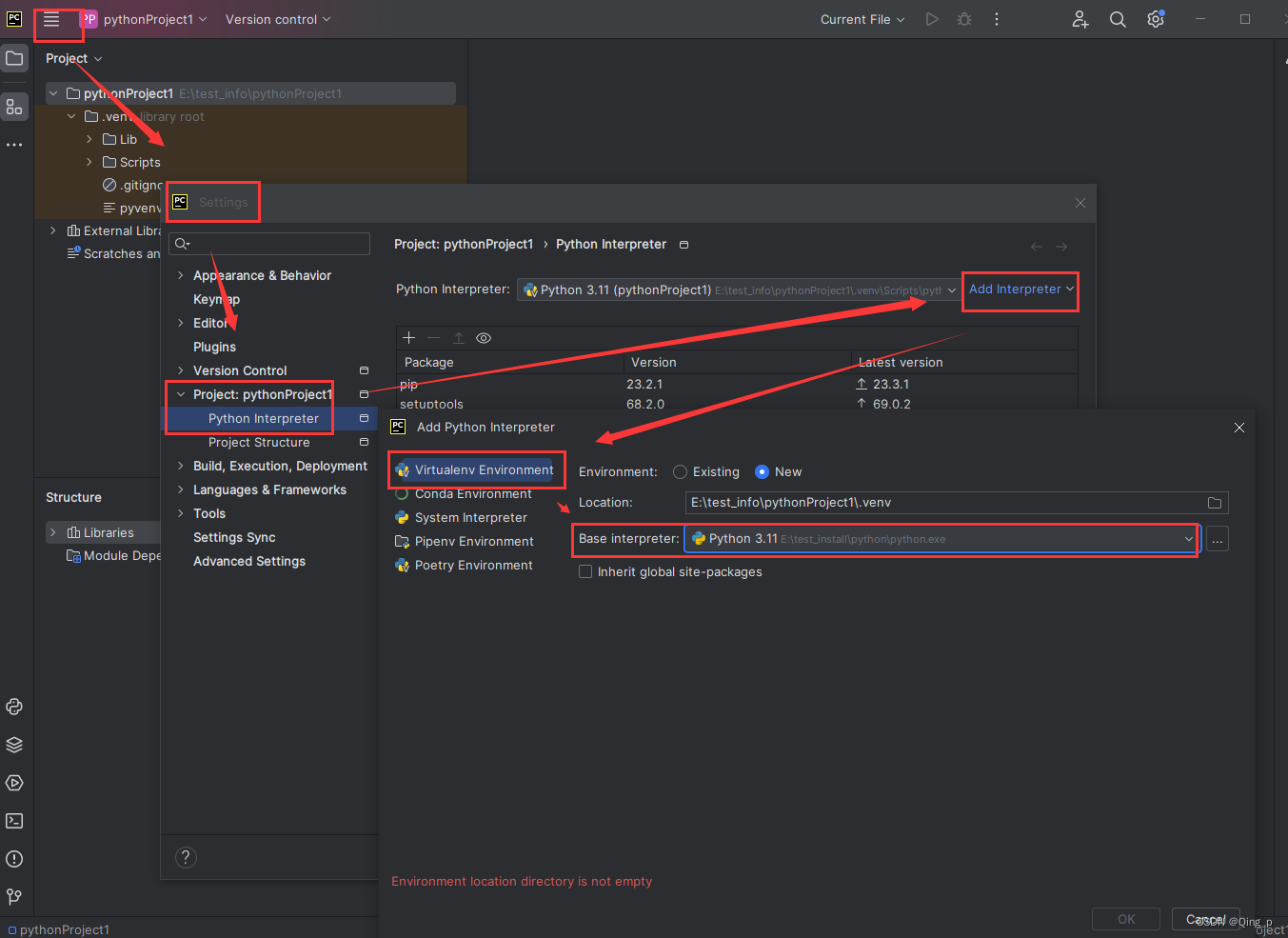Open the Version control dropdown
This screenshot has width=1288, height=938.
(x=278, y=19)
